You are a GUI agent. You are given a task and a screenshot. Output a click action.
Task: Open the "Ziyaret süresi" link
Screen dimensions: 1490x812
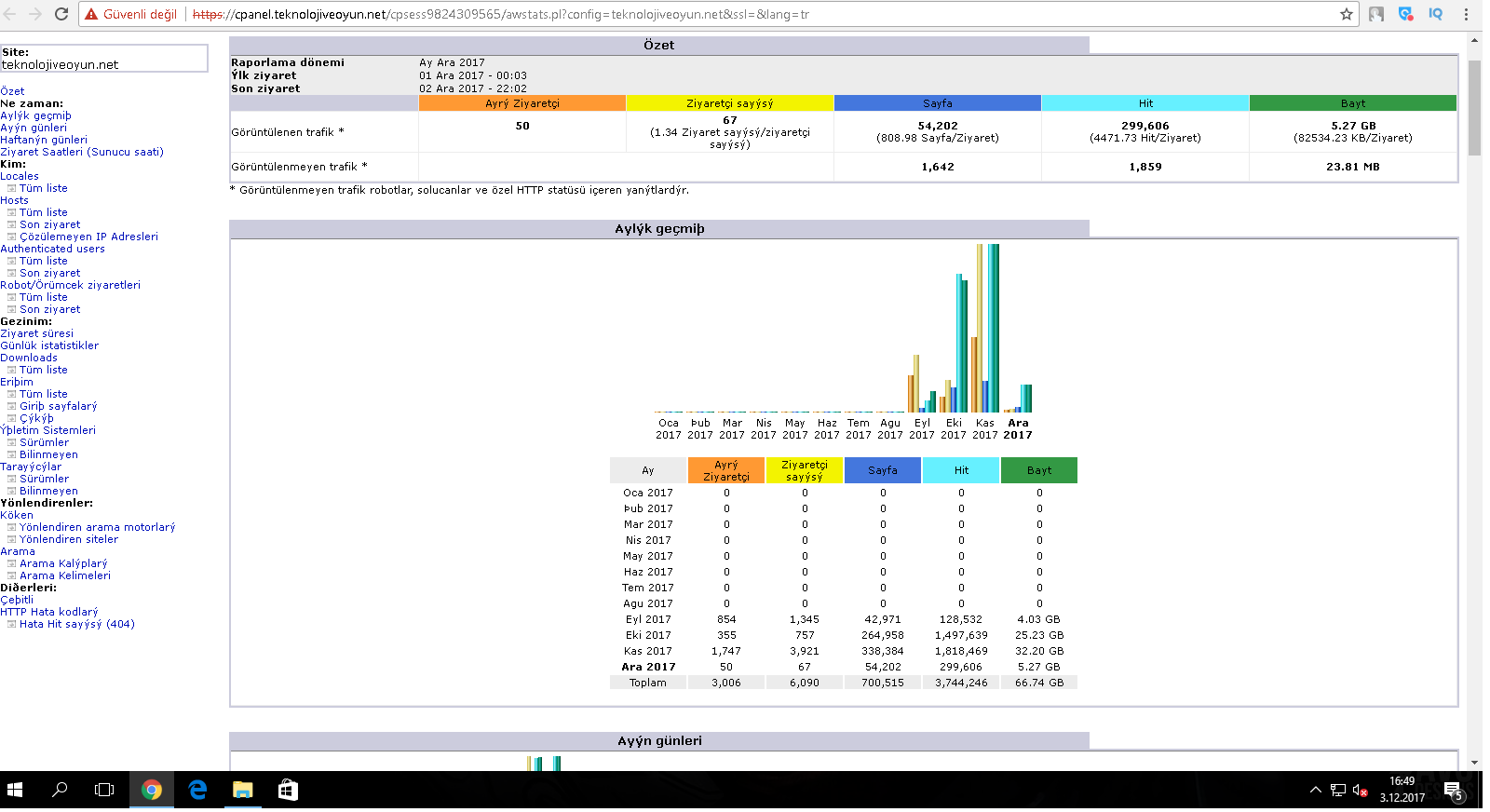coord(36,333)
